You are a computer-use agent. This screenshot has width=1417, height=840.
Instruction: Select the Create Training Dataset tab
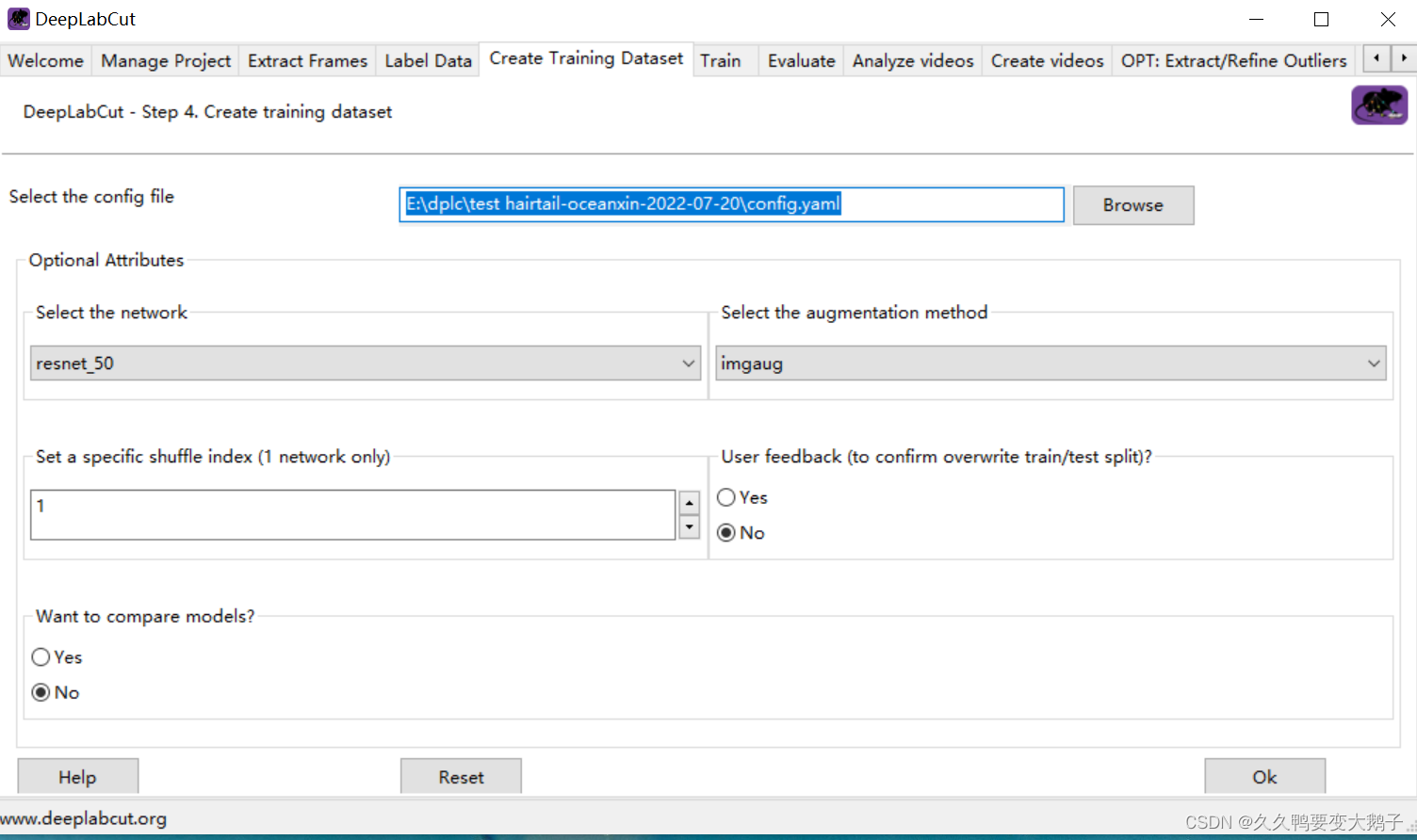point(586,58)
